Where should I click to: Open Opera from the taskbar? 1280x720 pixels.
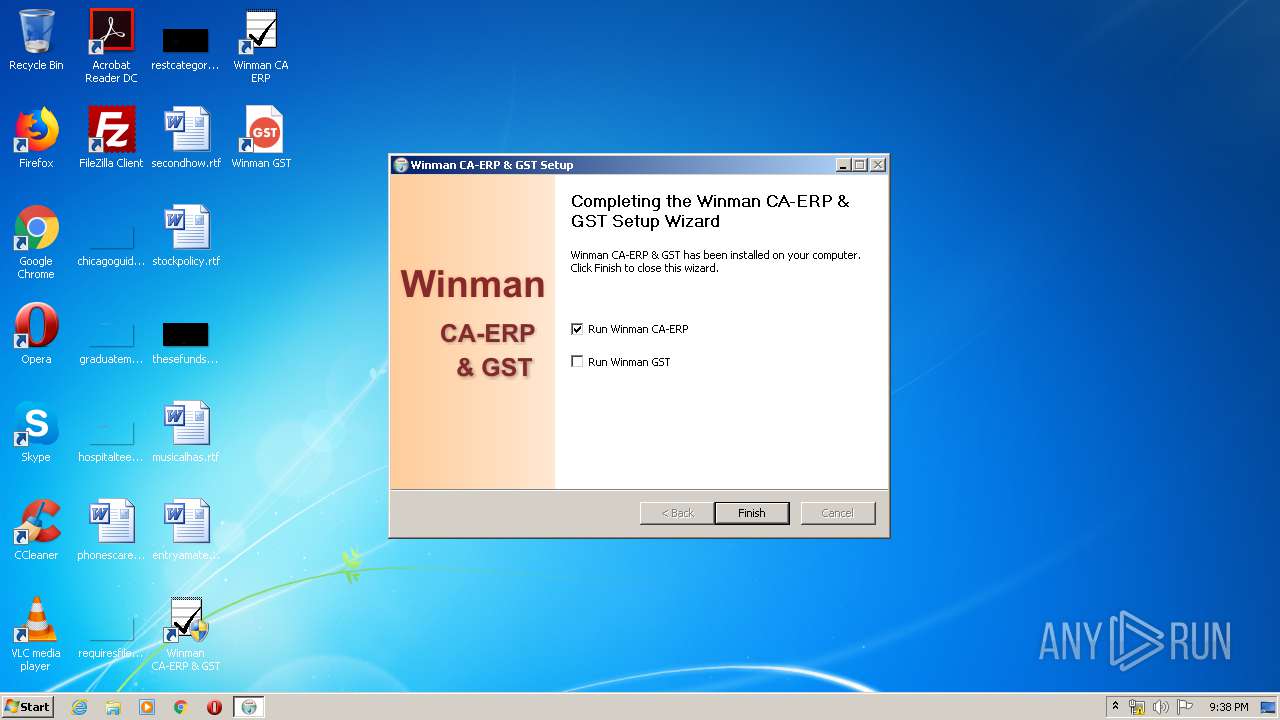coord(214,707)
